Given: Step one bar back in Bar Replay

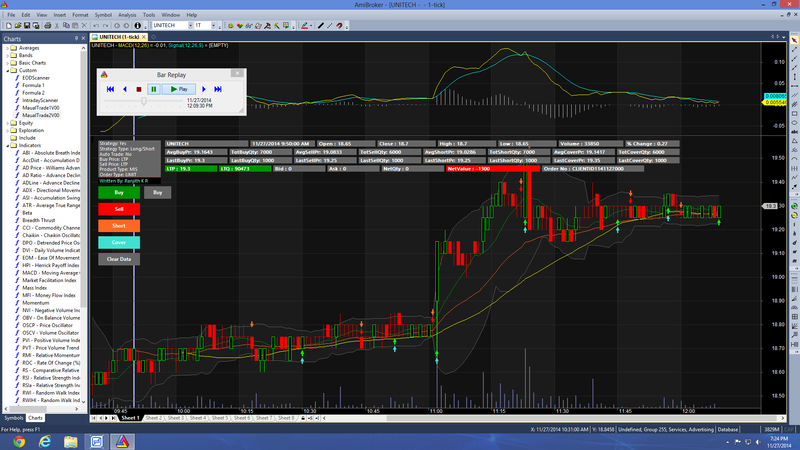Looking at the screenshot, I should 124,89.
